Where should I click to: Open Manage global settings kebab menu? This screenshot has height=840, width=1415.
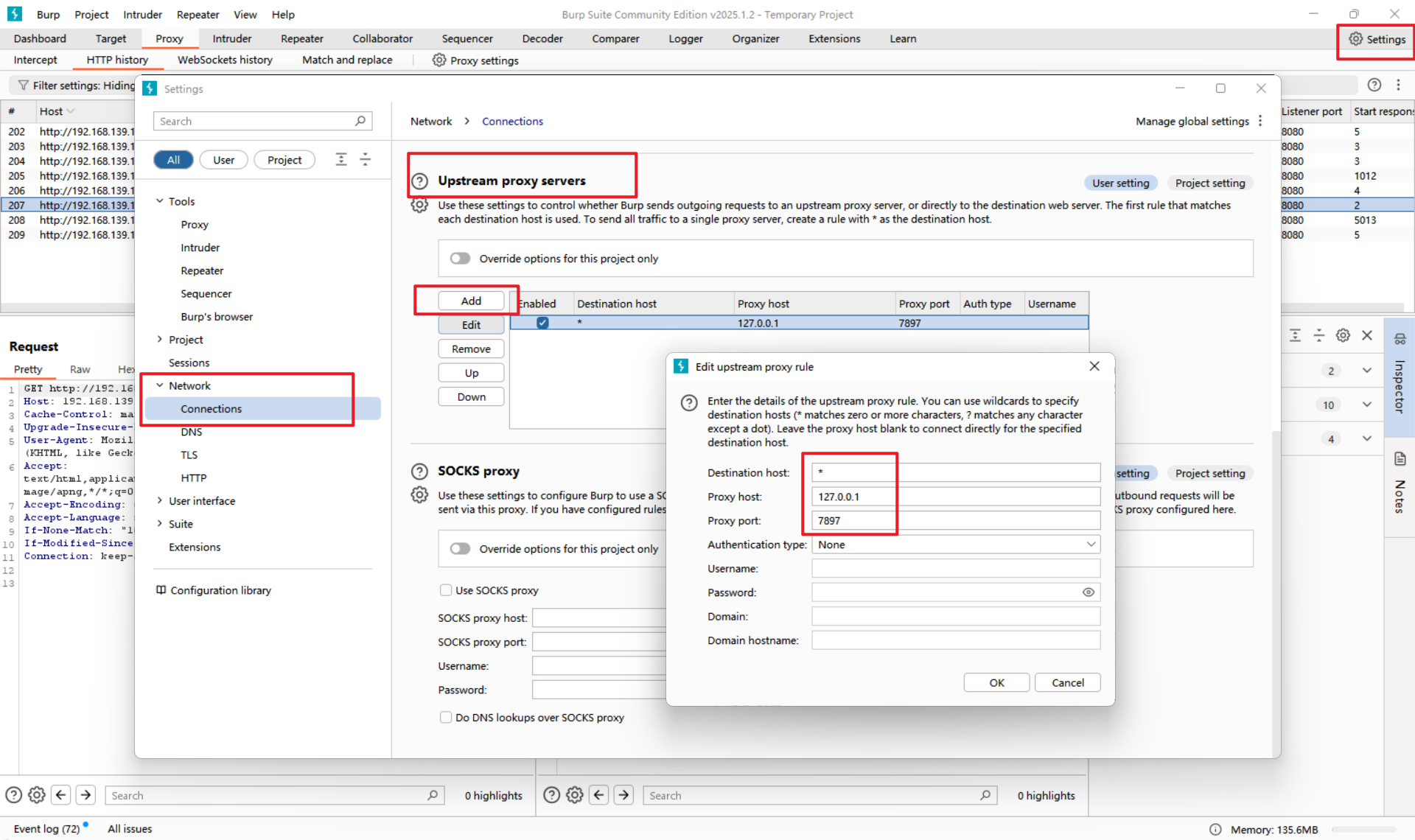(1260, 121)
